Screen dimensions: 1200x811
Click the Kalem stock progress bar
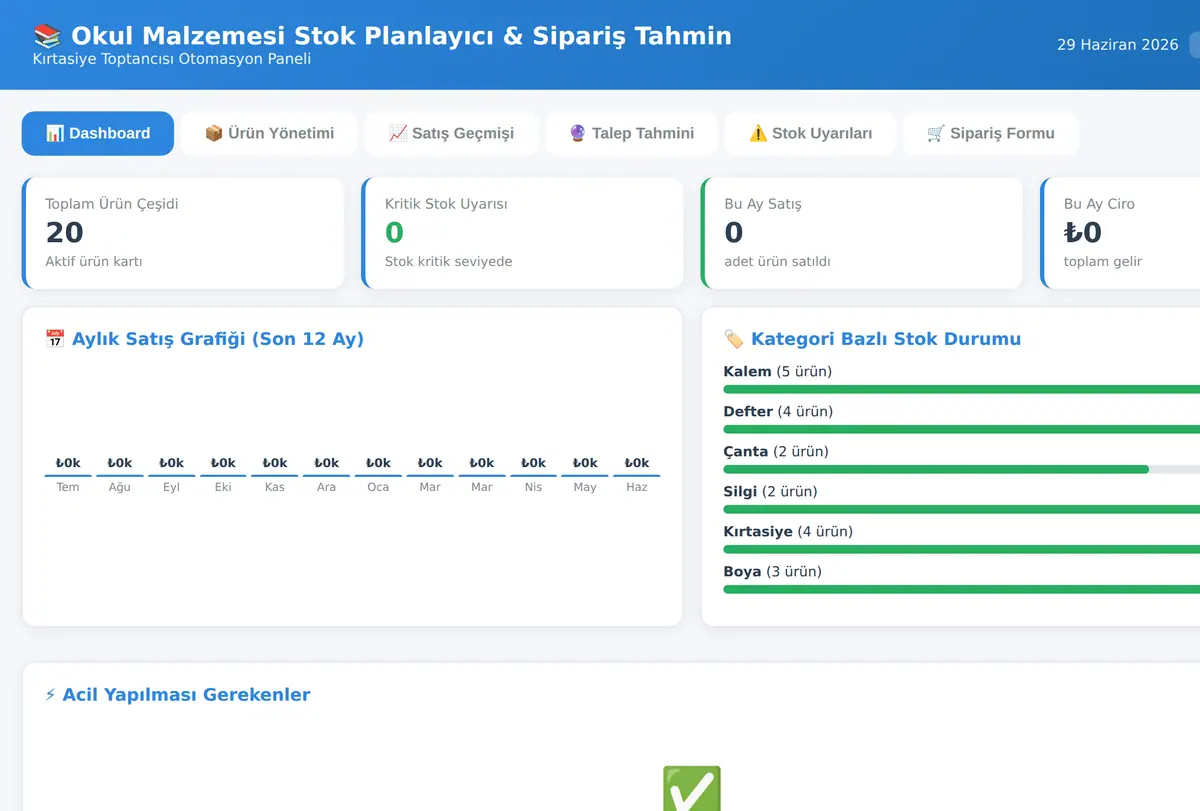tap(961, 389)
